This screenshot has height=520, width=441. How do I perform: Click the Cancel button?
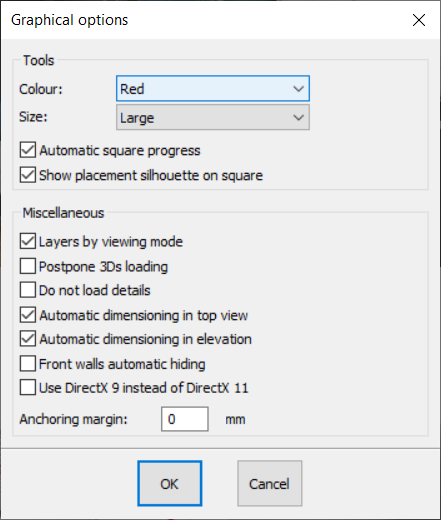pyautogui.click(x=270, y=484)
